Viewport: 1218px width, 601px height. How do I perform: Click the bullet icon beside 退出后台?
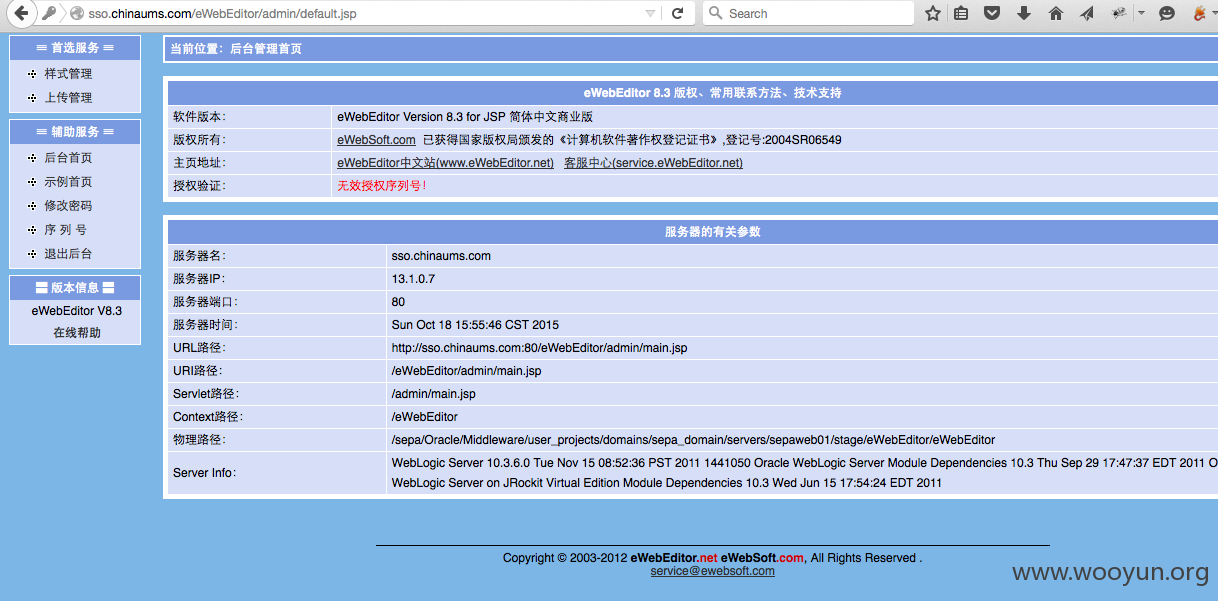point(33,254)
